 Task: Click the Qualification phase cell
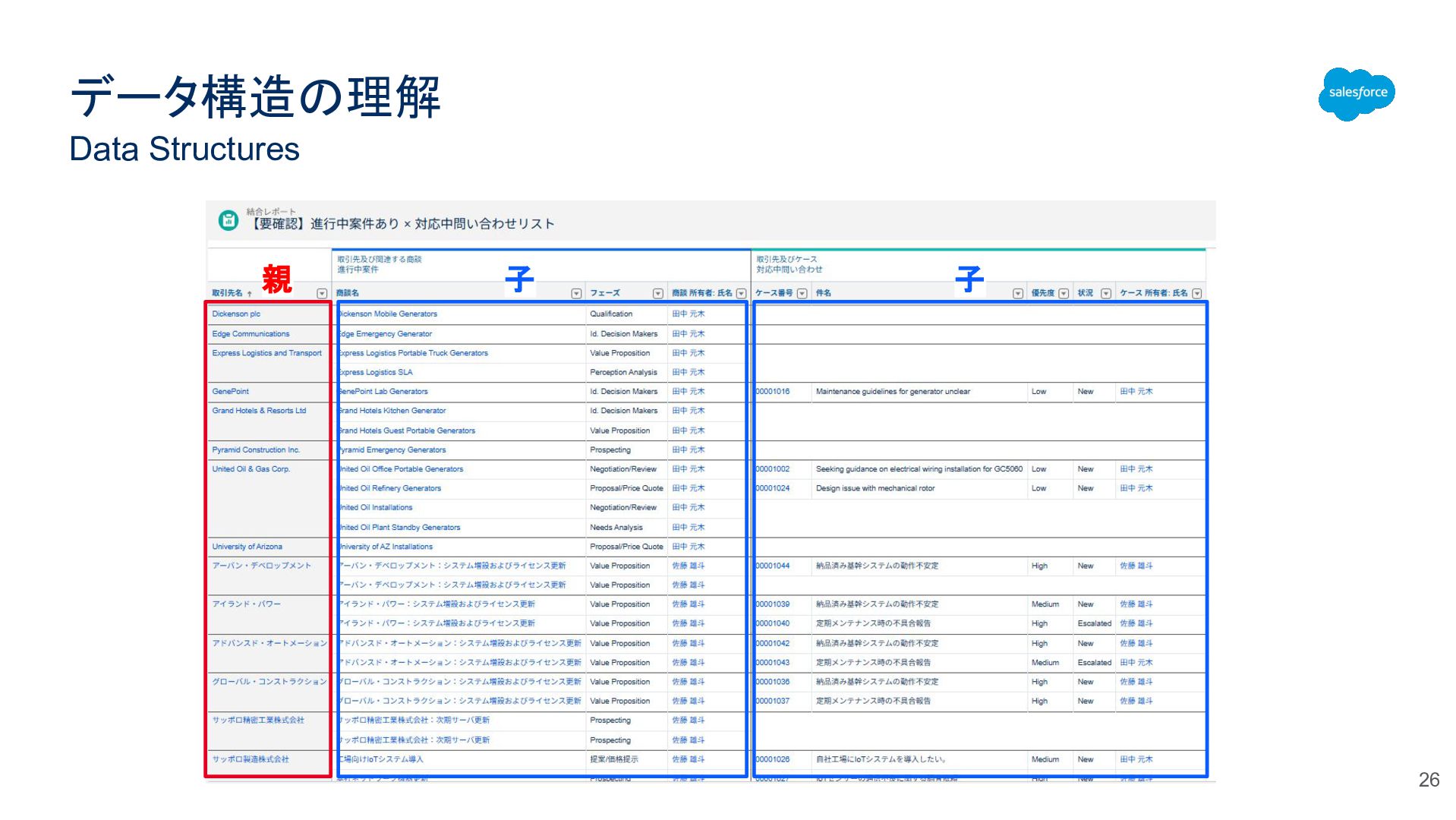coord(611,314)
